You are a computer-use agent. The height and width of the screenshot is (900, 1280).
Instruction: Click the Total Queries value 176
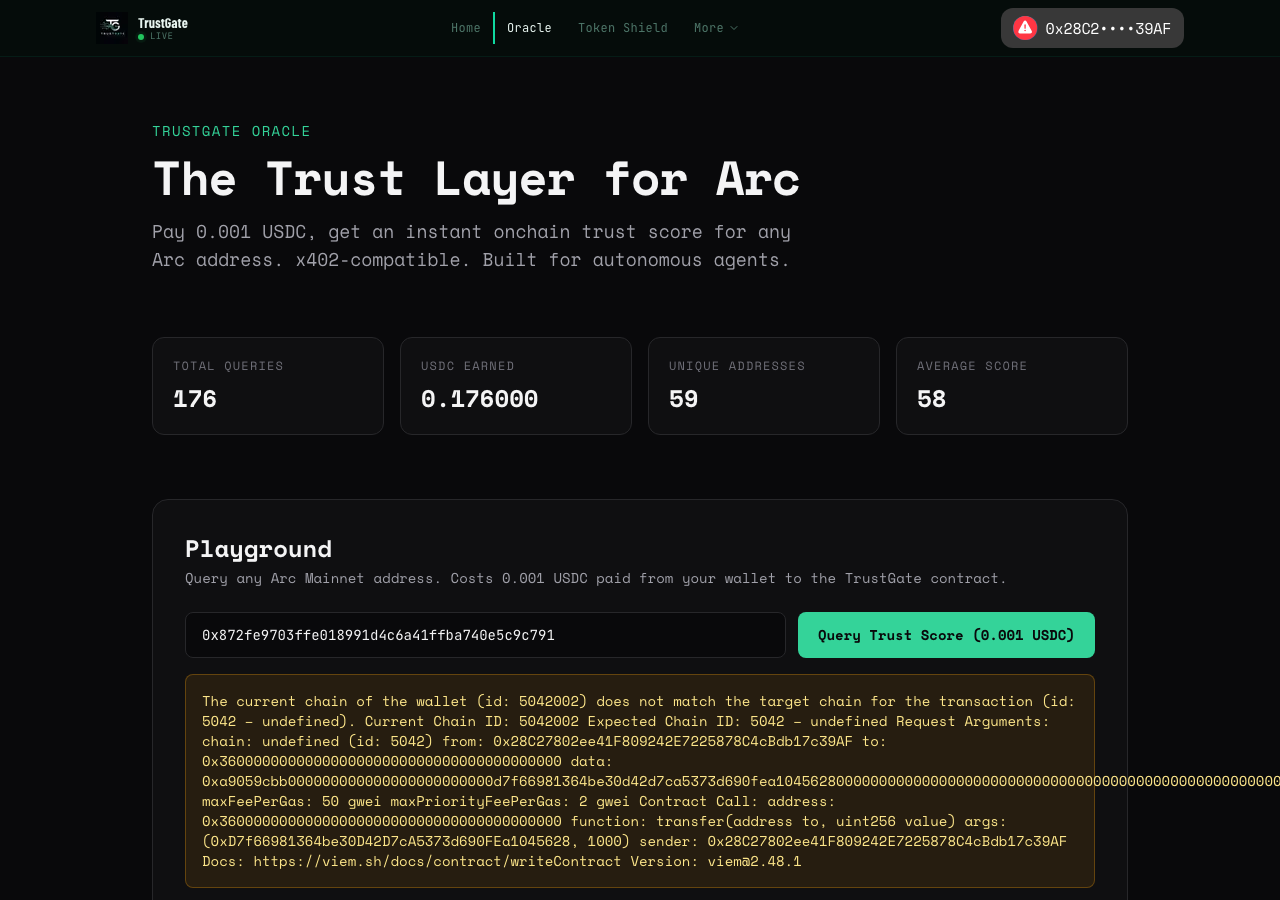(x=195, y=399)
